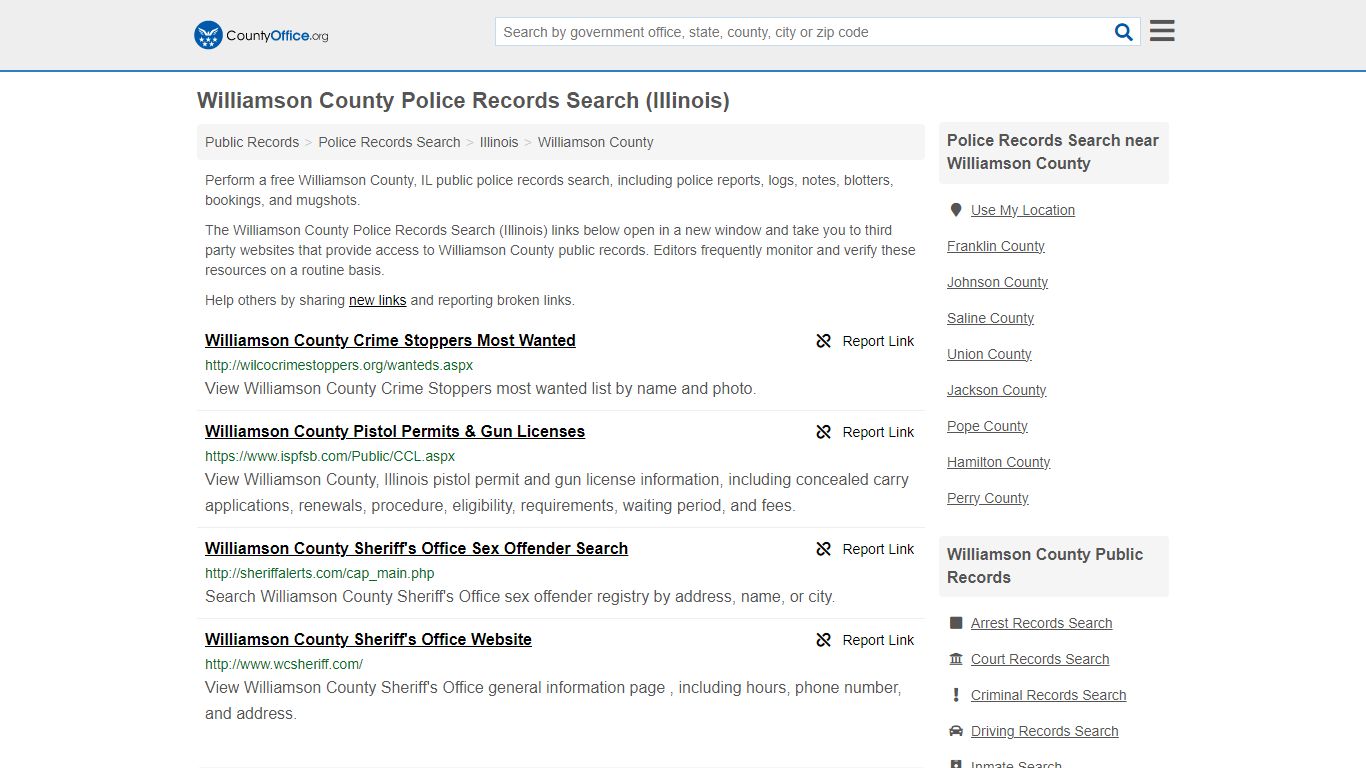The width and height of the screenshot is (1366, 768).
Task: Click Use My Location link
Action: tap(1023, 210)
